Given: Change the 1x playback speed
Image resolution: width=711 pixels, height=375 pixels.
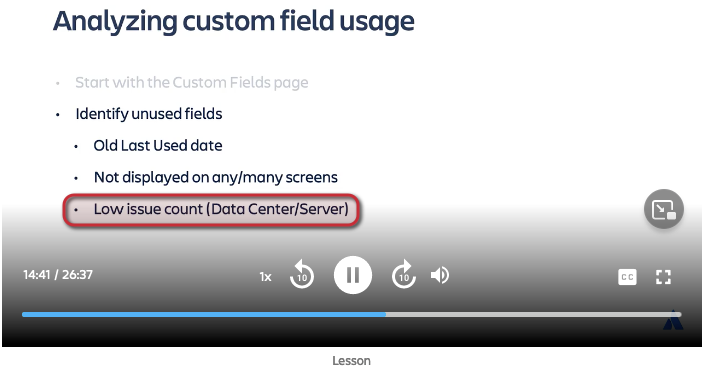Looking at the screenshot, I should (265, 277).
